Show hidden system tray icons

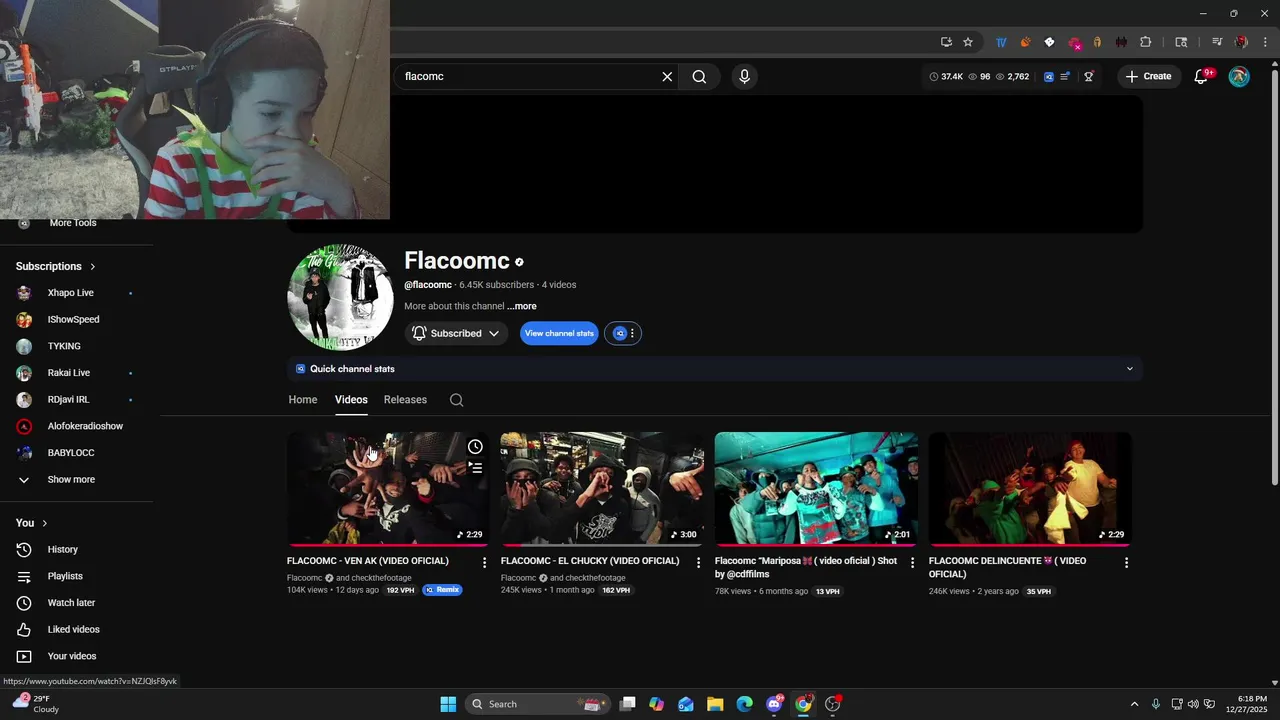[x=1134, y=704]
